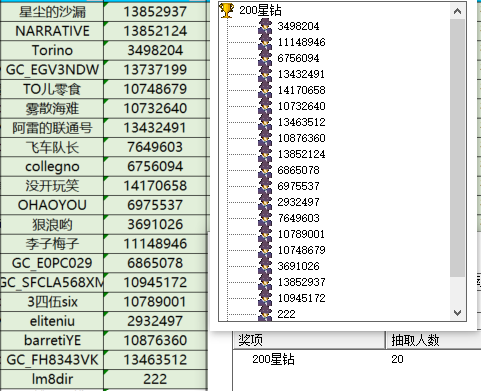Image resolution: width=481 pixels, height=391 pixels.
Task: Select spreadsheet cell 没开玩笑
Action: tap(52, 186)
